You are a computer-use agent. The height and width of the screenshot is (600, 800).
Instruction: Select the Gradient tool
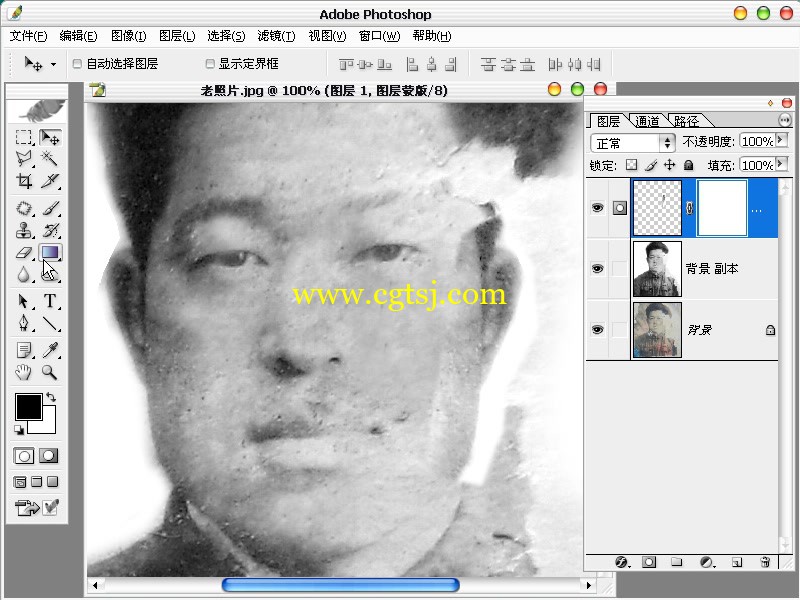[50, 253]
